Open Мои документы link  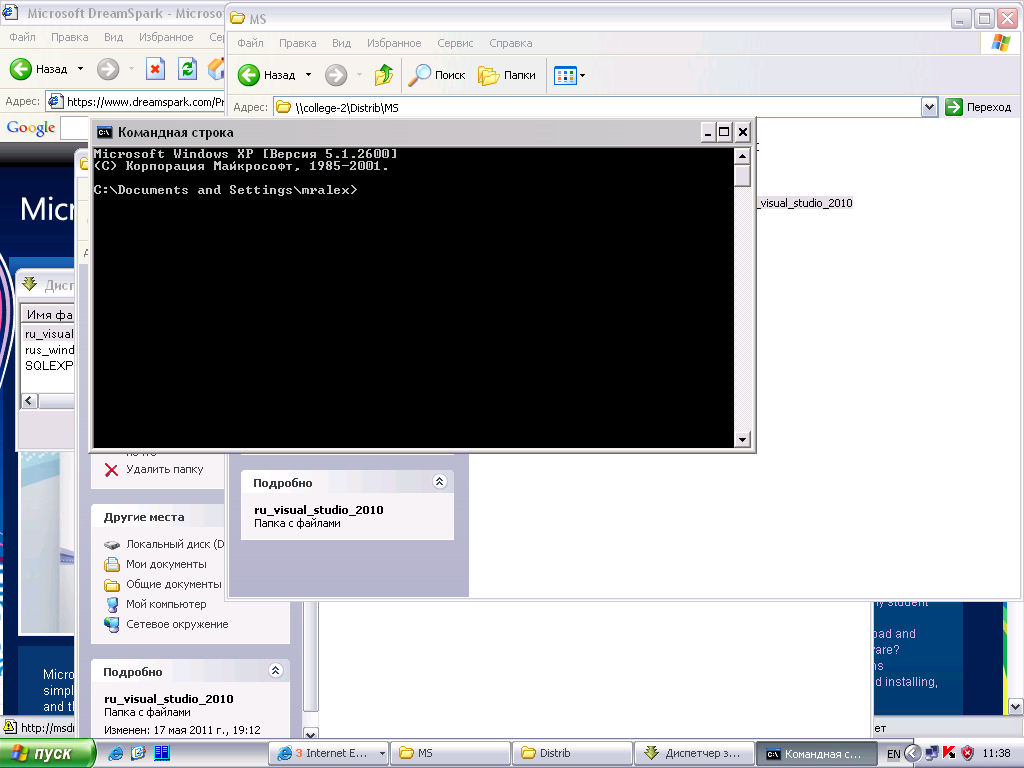click(155, 564)
